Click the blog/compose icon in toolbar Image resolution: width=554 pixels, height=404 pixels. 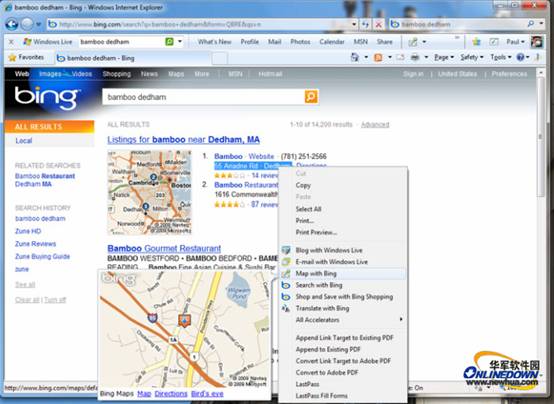click(x=413, y=42)
